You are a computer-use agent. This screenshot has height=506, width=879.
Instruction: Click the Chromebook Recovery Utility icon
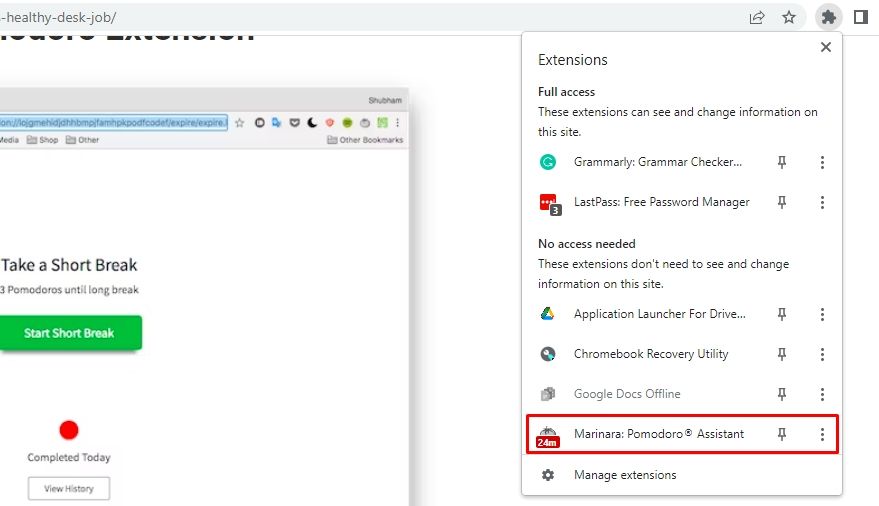[x=548, y=354]
